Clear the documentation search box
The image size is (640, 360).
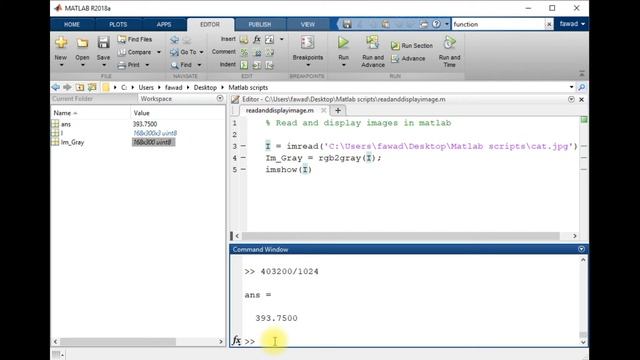point(549,24)
